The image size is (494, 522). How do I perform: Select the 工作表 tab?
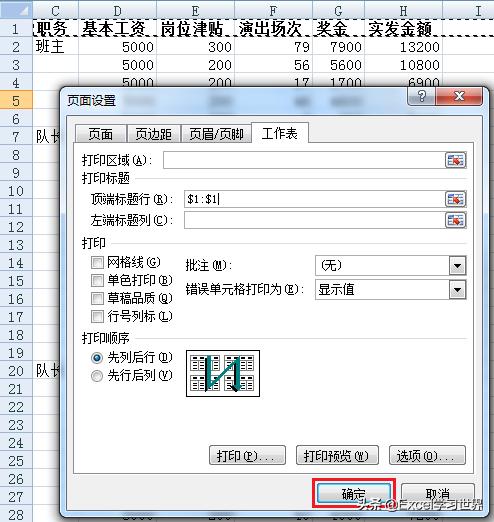pos(280,133)
